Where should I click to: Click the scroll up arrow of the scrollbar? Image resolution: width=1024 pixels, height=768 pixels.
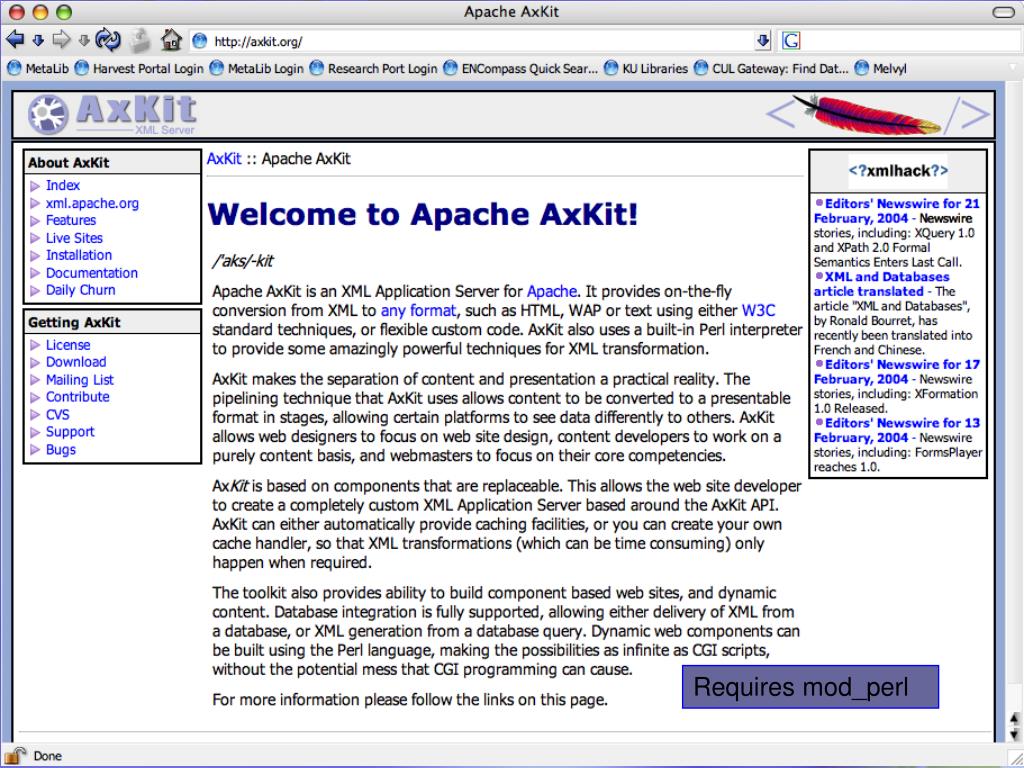[x=1014, y=719]
